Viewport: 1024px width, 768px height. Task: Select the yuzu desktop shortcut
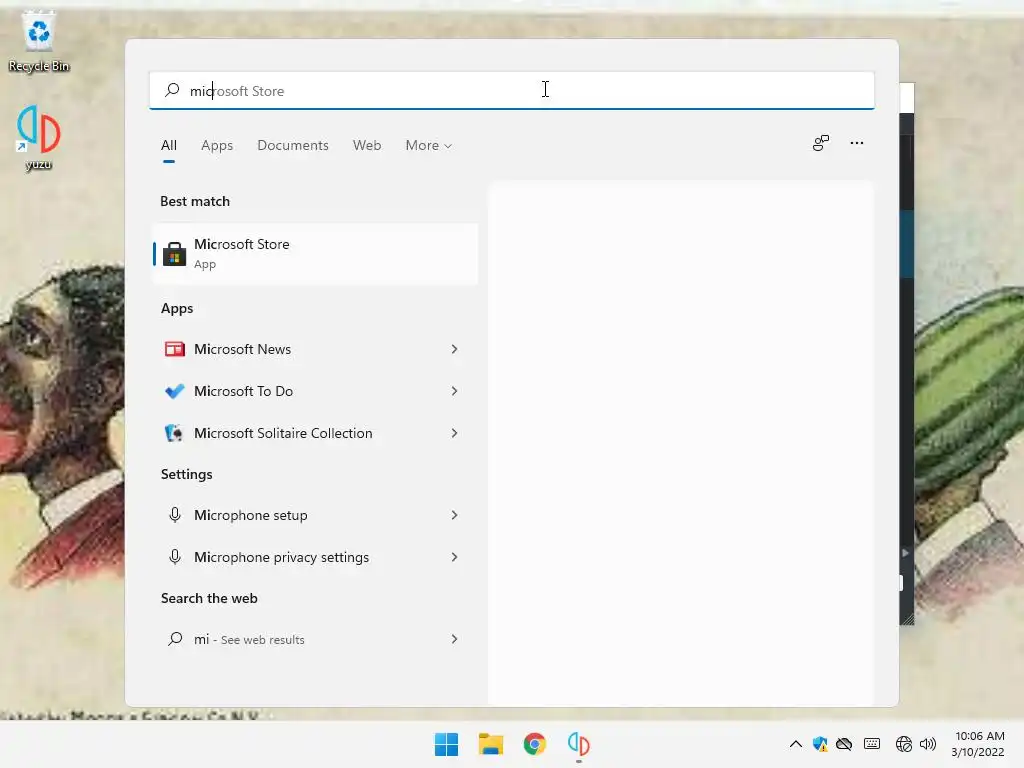click(39, 138)
